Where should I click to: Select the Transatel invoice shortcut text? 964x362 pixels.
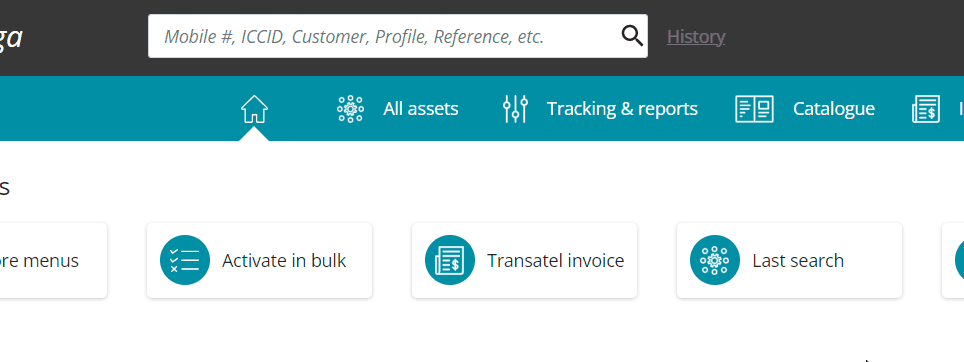[556, 261]
